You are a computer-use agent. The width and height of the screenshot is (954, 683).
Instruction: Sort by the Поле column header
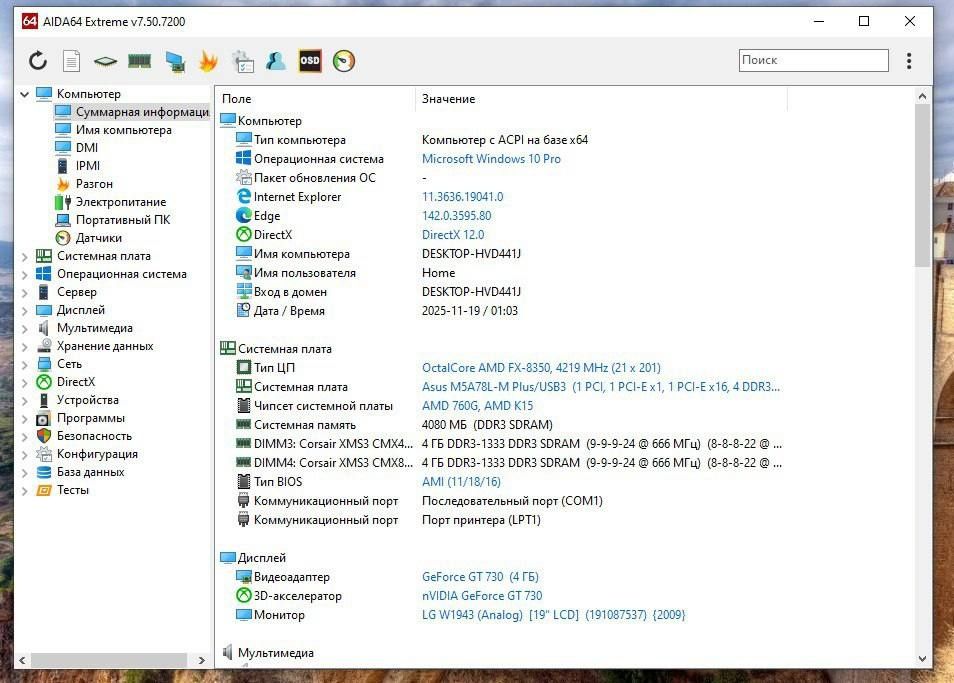click(x=315, y=99)
